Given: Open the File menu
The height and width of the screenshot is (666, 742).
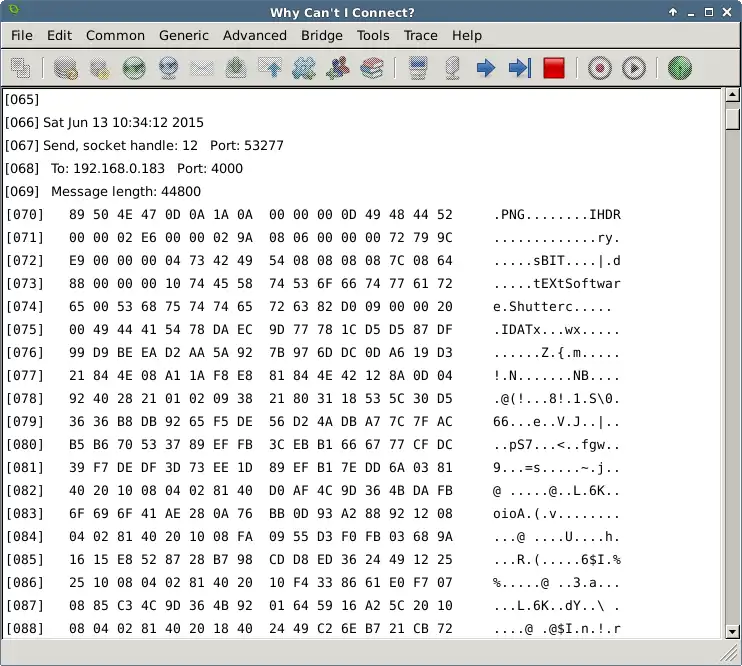Looking at the screenshot, I should [22, 36].
